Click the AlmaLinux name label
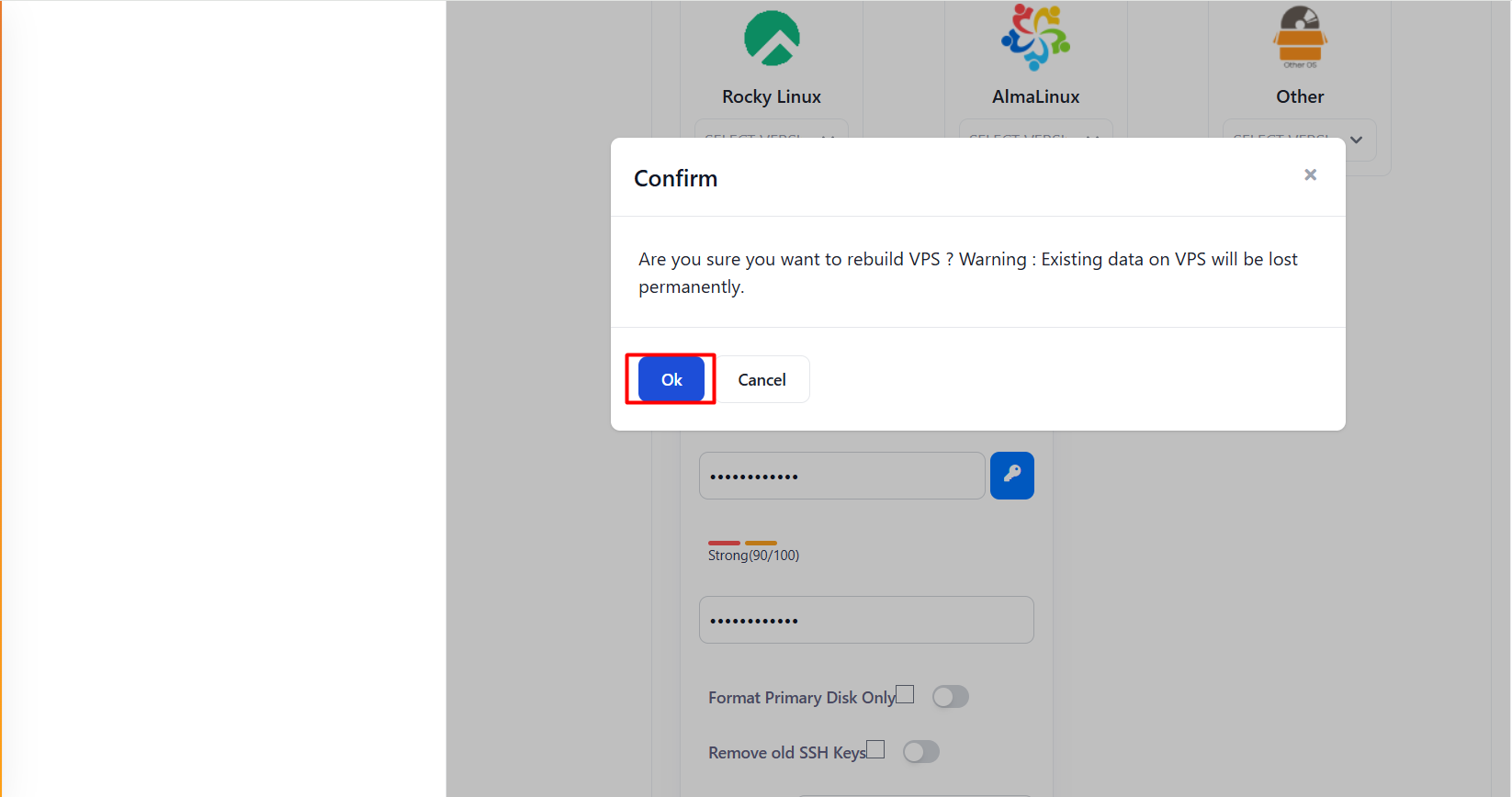Viewport: 1512px width, 797px height. click(1035, 96)
